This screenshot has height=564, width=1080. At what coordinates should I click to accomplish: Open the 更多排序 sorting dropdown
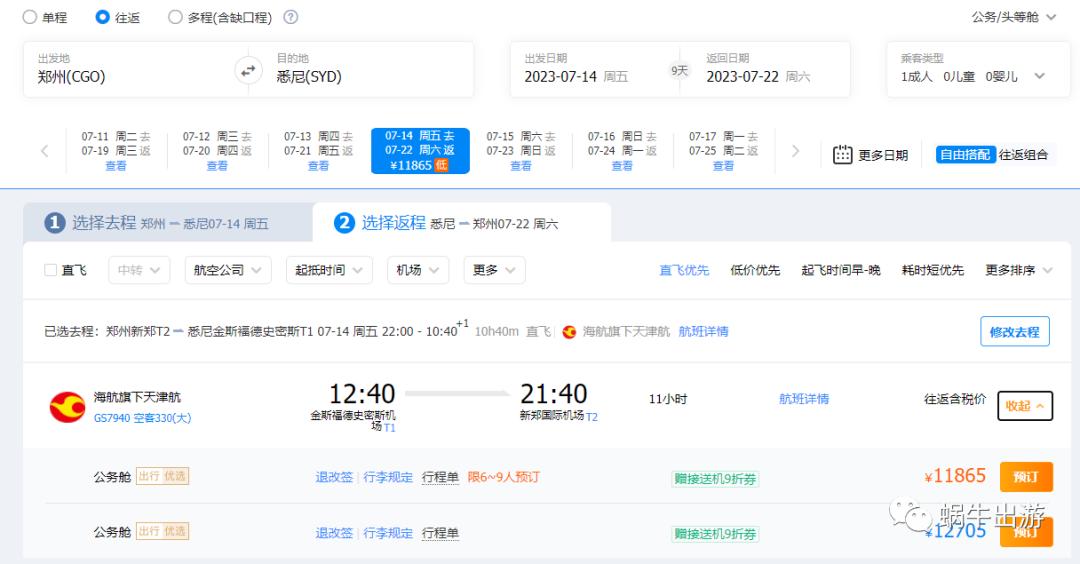(x=1019, y=270)
